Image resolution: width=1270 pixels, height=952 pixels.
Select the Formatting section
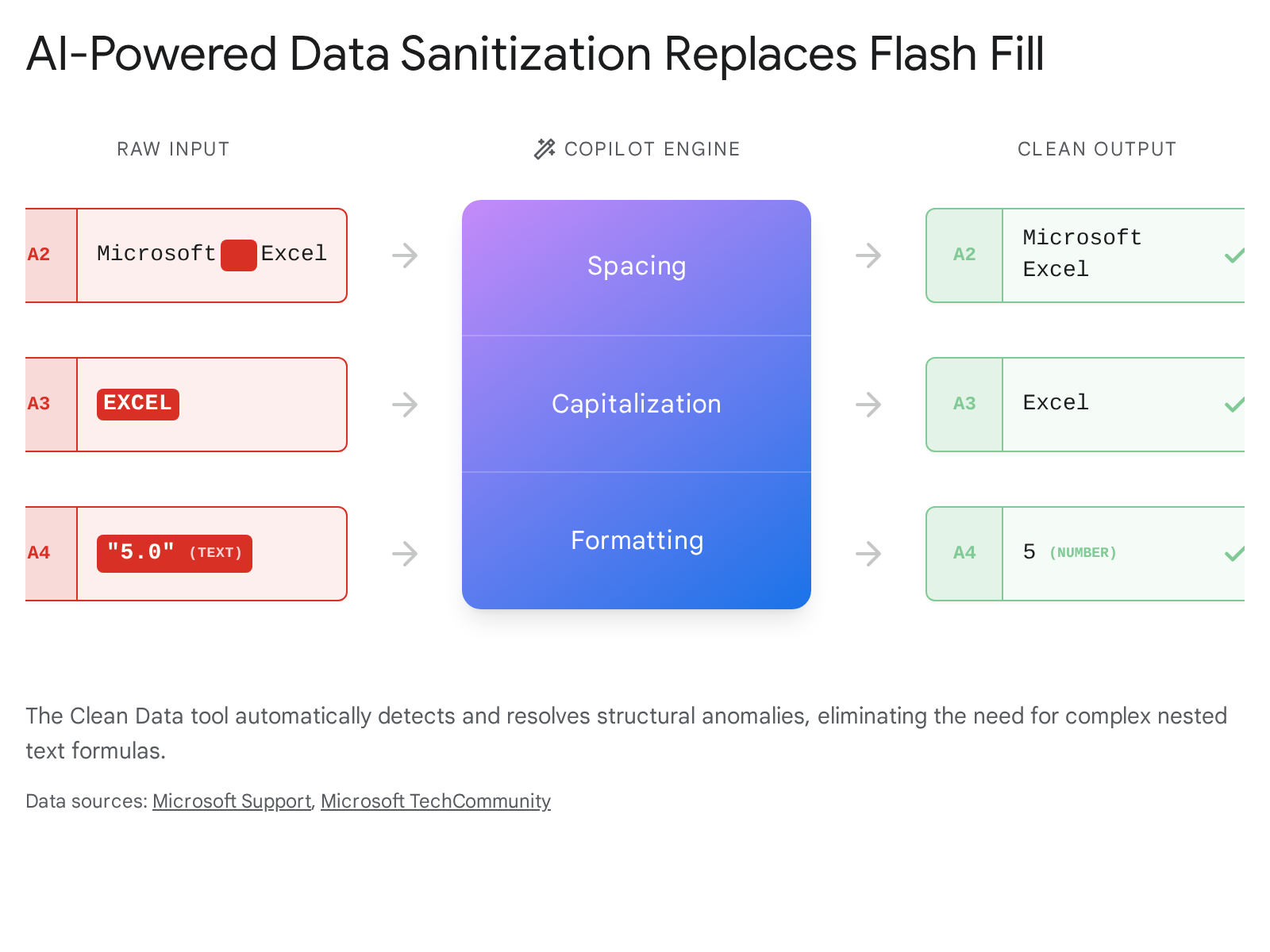637,540
